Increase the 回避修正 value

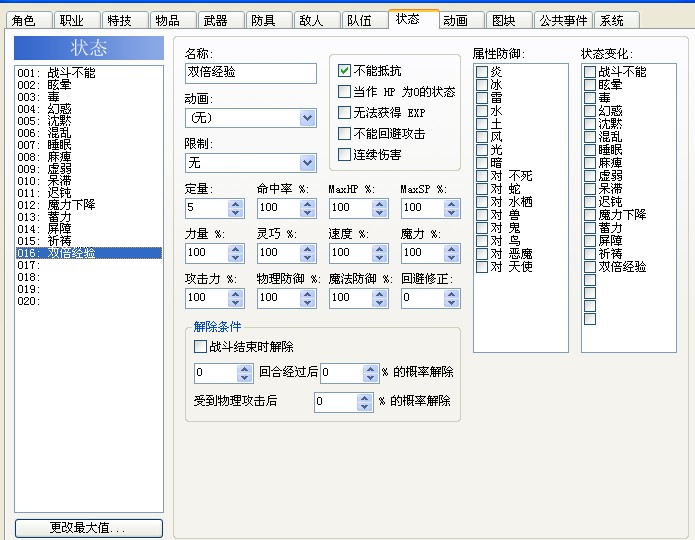(x=451, y=294)
